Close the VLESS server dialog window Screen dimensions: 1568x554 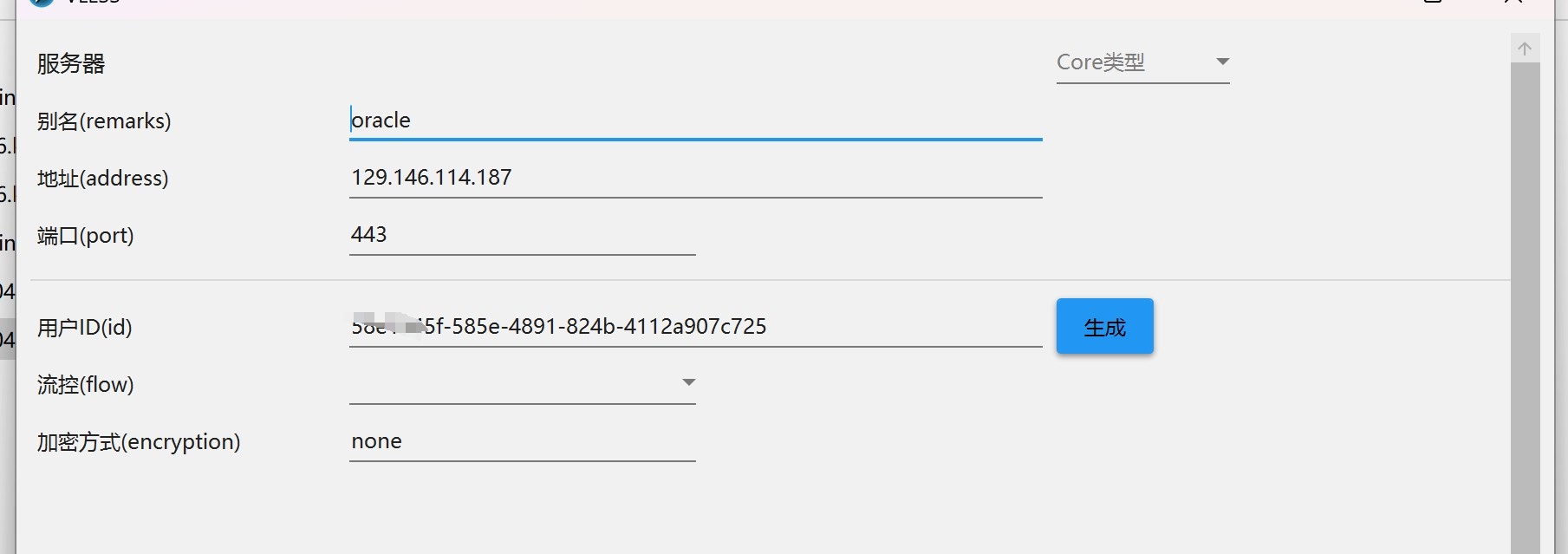point(1513,2)
